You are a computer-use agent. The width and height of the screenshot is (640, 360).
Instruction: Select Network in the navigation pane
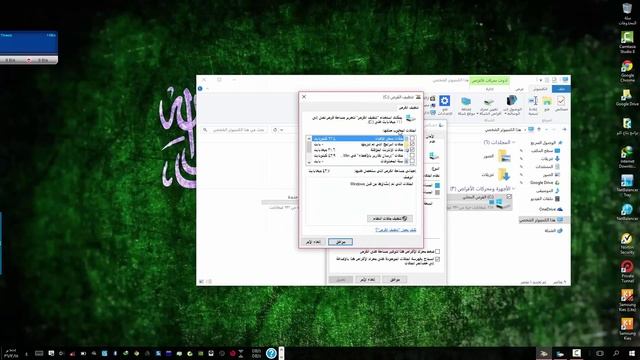point(553,231)
